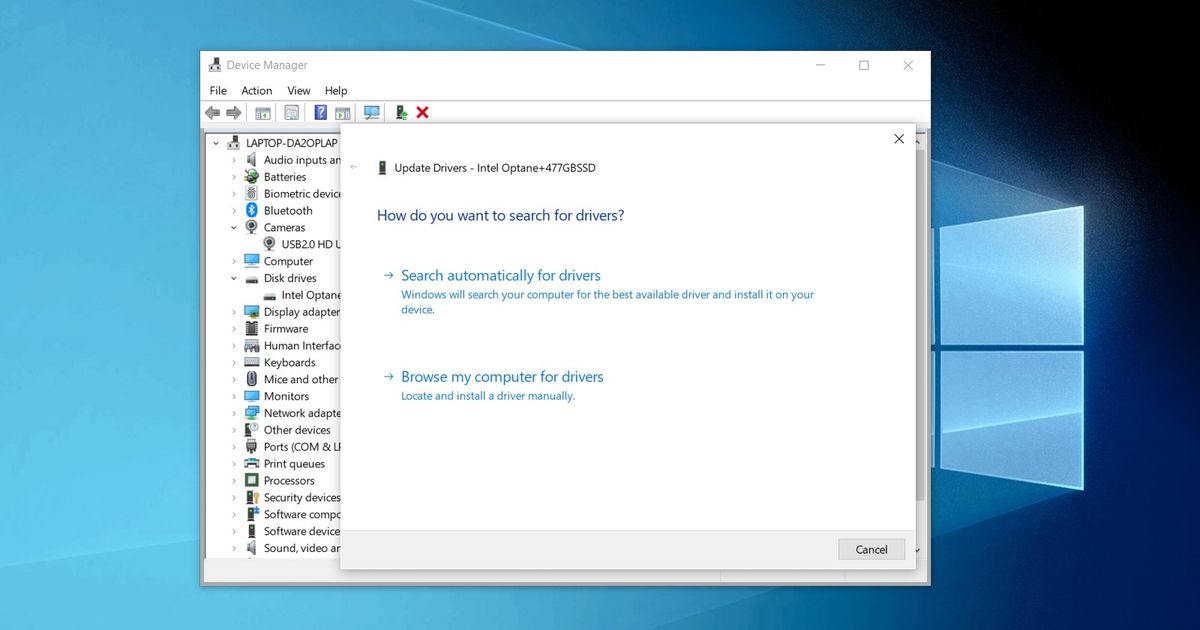1200x630 pixels.
Task: Close the Update Drivers dialog with X
Action: click(899, 139)
